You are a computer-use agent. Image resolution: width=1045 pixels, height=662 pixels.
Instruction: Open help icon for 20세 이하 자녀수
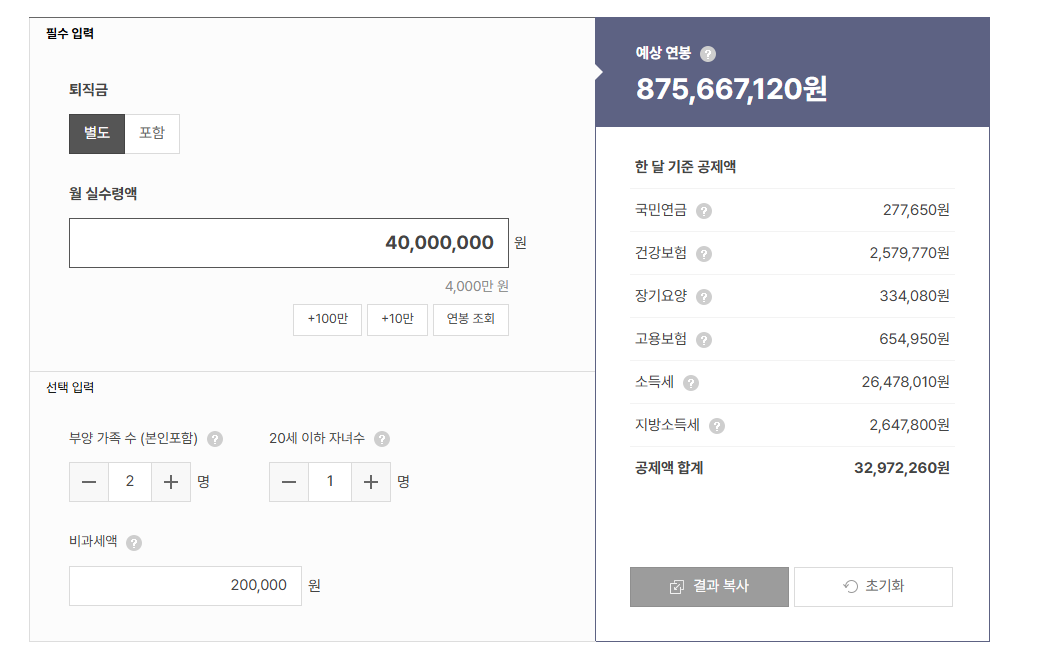tap(382, 439)
